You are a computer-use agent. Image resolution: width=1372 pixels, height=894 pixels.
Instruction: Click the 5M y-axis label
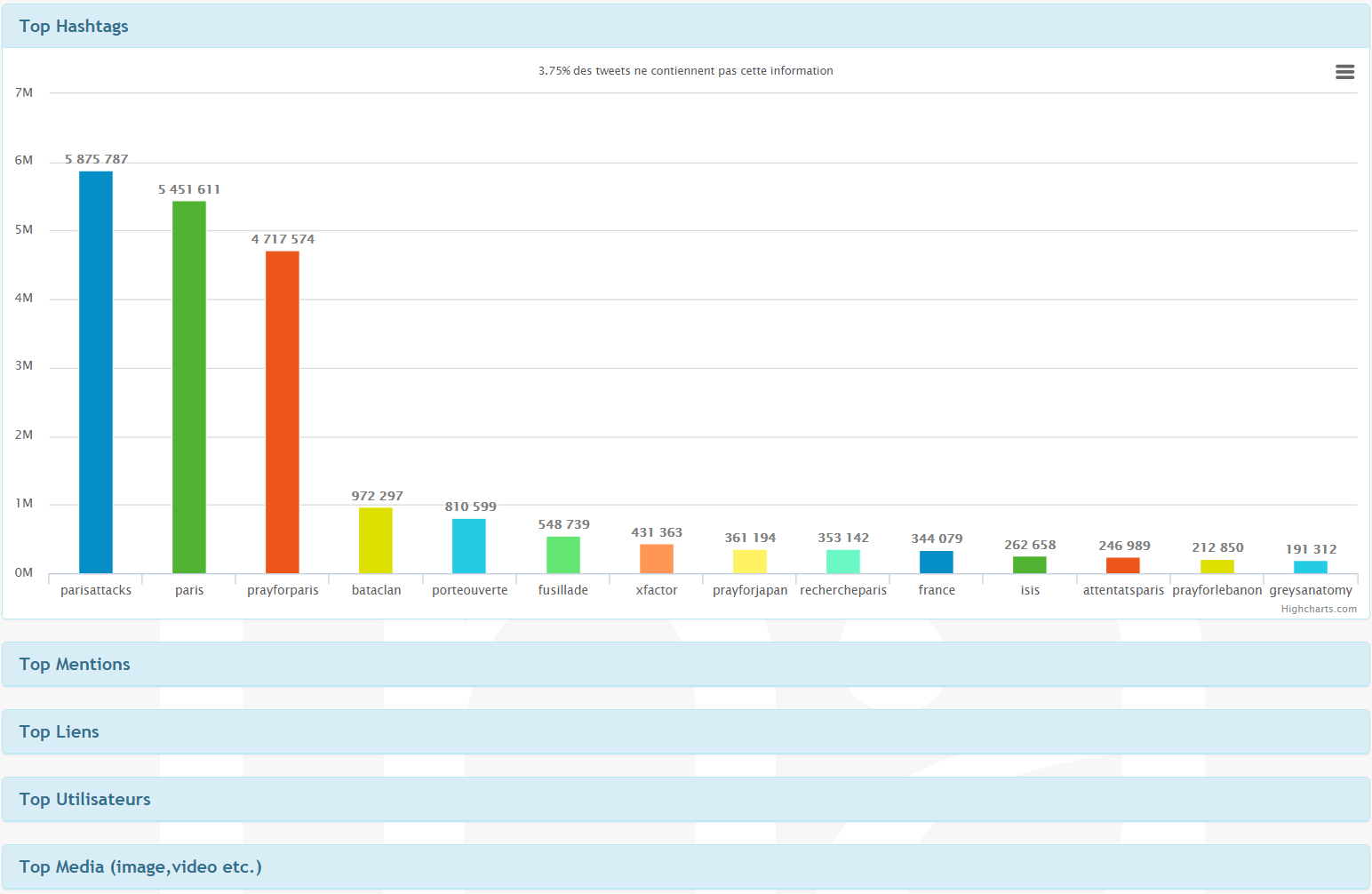(24, 229)
